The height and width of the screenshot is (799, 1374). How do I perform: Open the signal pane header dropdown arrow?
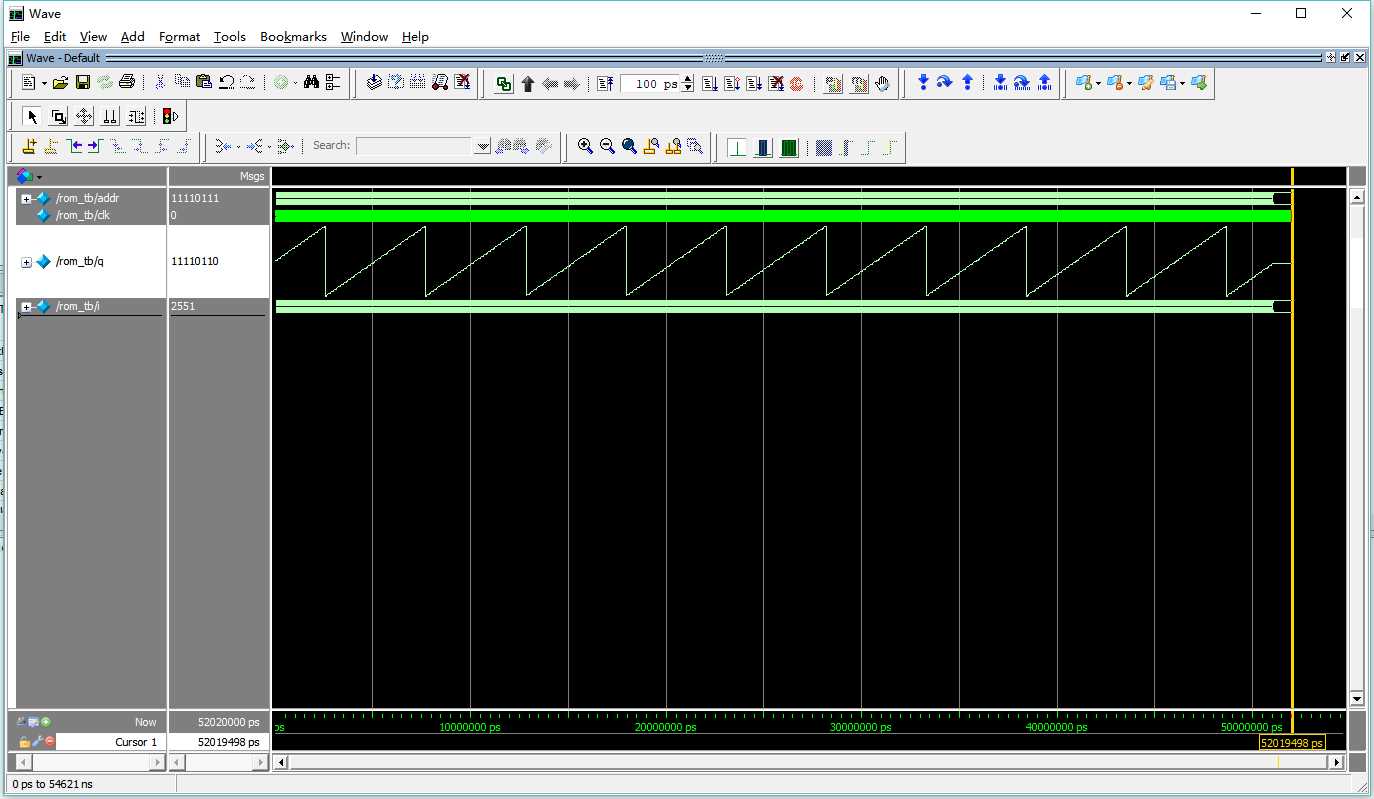[x=39, y=177]
